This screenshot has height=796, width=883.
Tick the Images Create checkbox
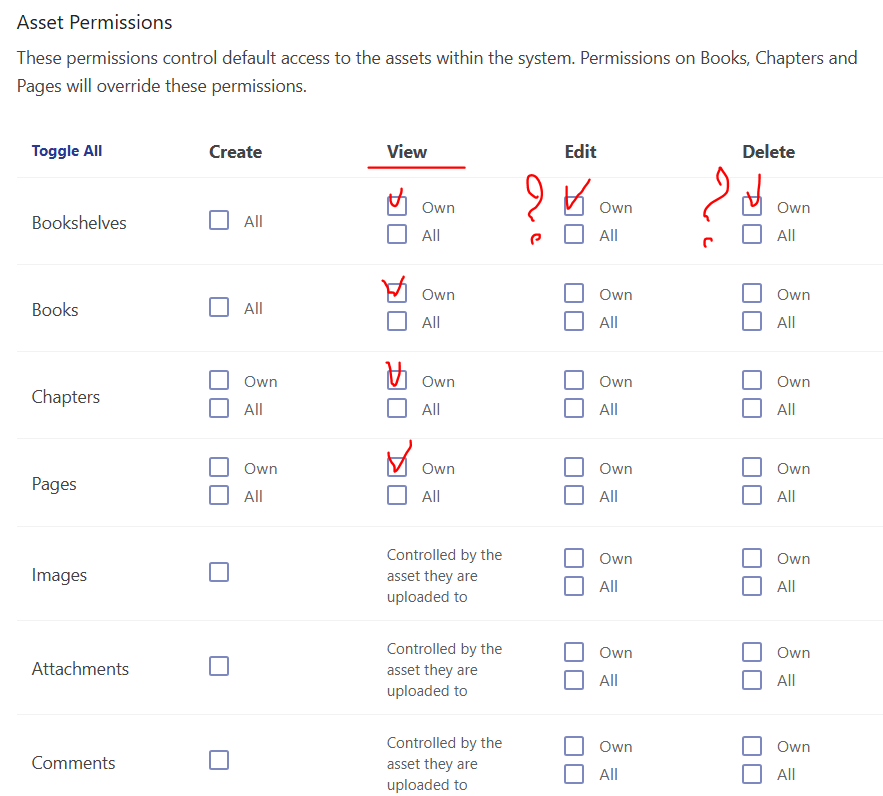tap(219, 572)
